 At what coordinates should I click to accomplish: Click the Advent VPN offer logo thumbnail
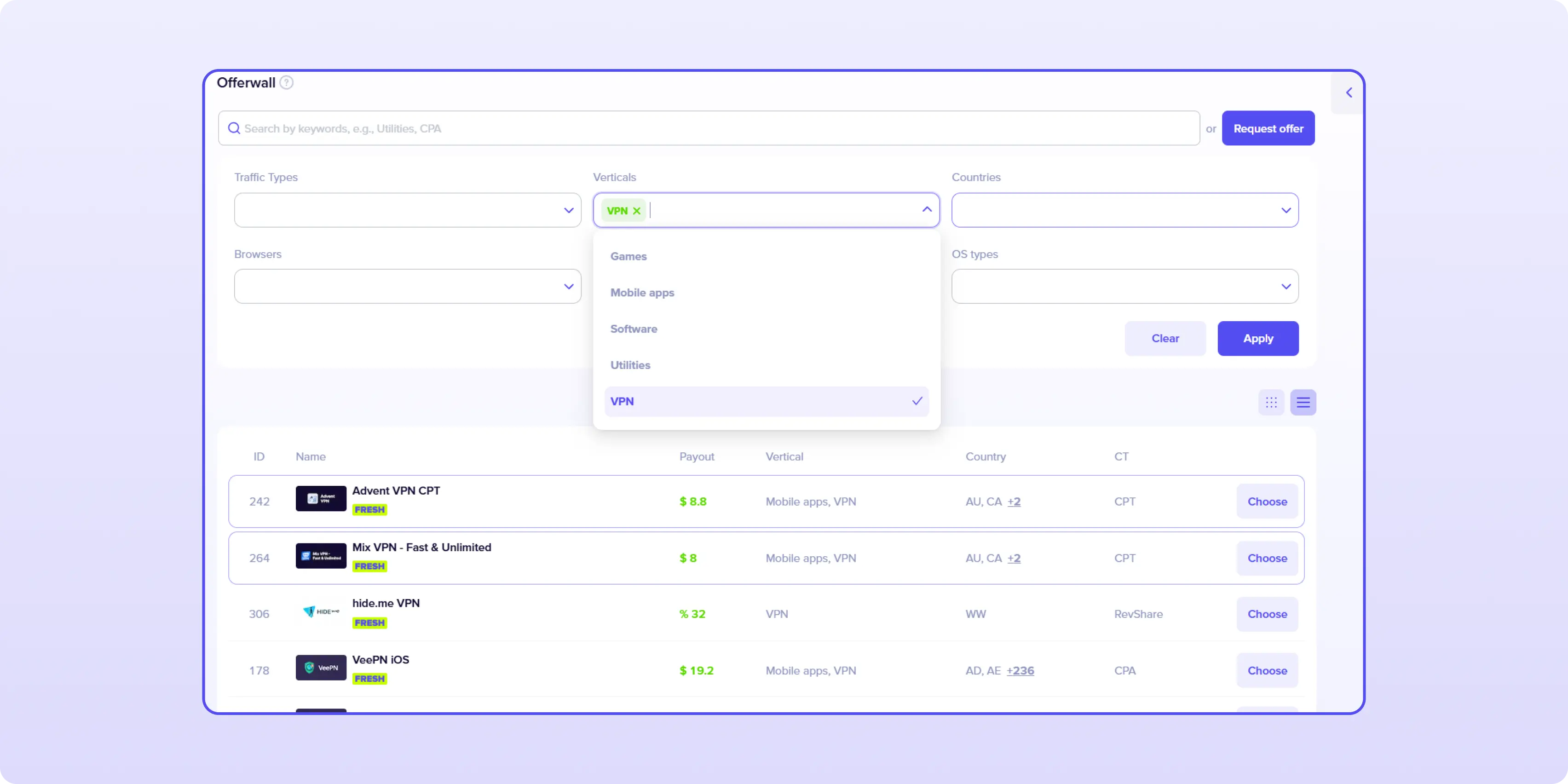pyautogui.click(x=321, y=499)
